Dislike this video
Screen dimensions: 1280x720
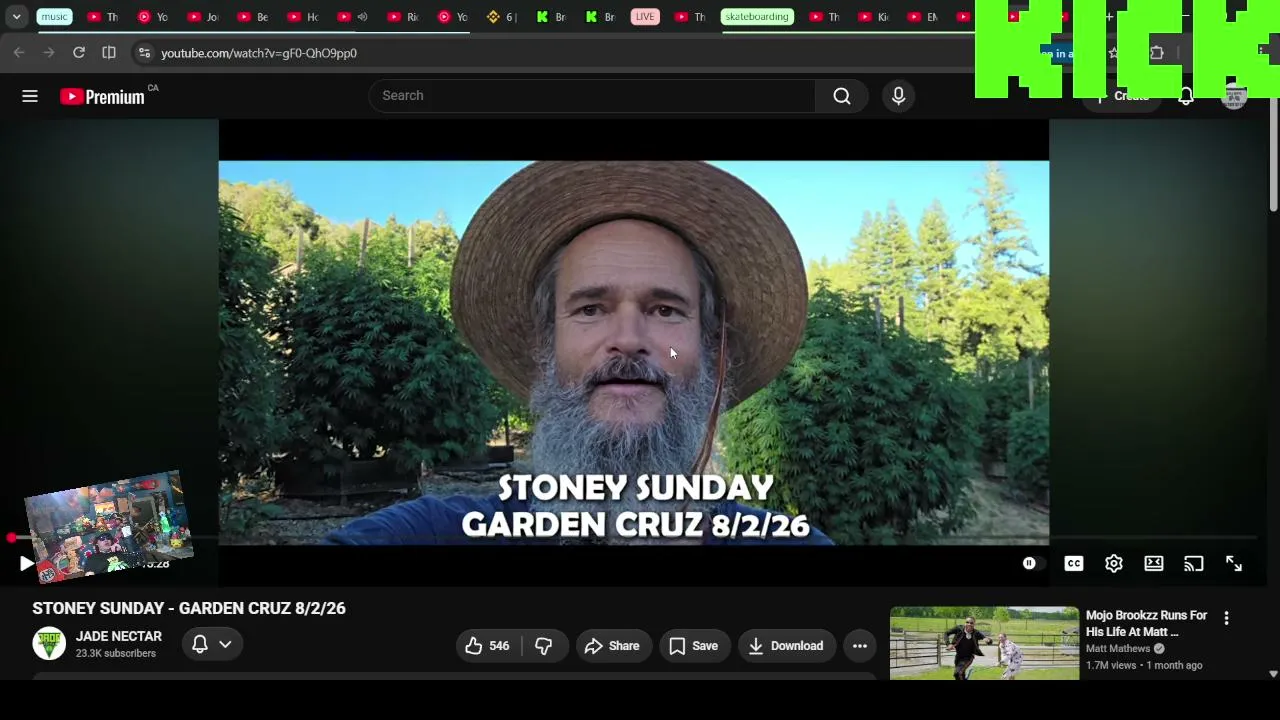[543, 646]
